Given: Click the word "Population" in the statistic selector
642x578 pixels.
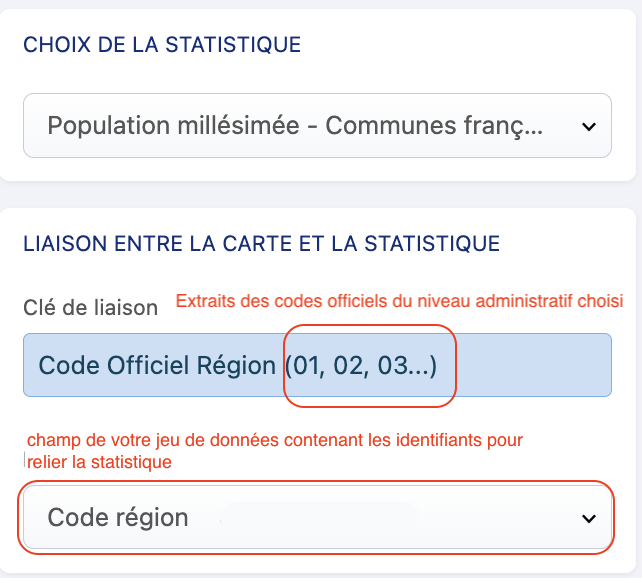Looking at the screenshot, I should 105,126.
